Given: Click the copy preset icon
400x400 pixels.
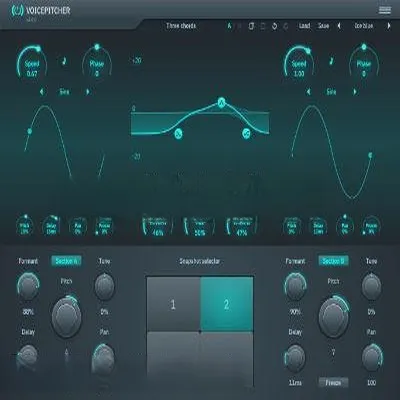Looking at the screenshot, I should tap(251, 26).
